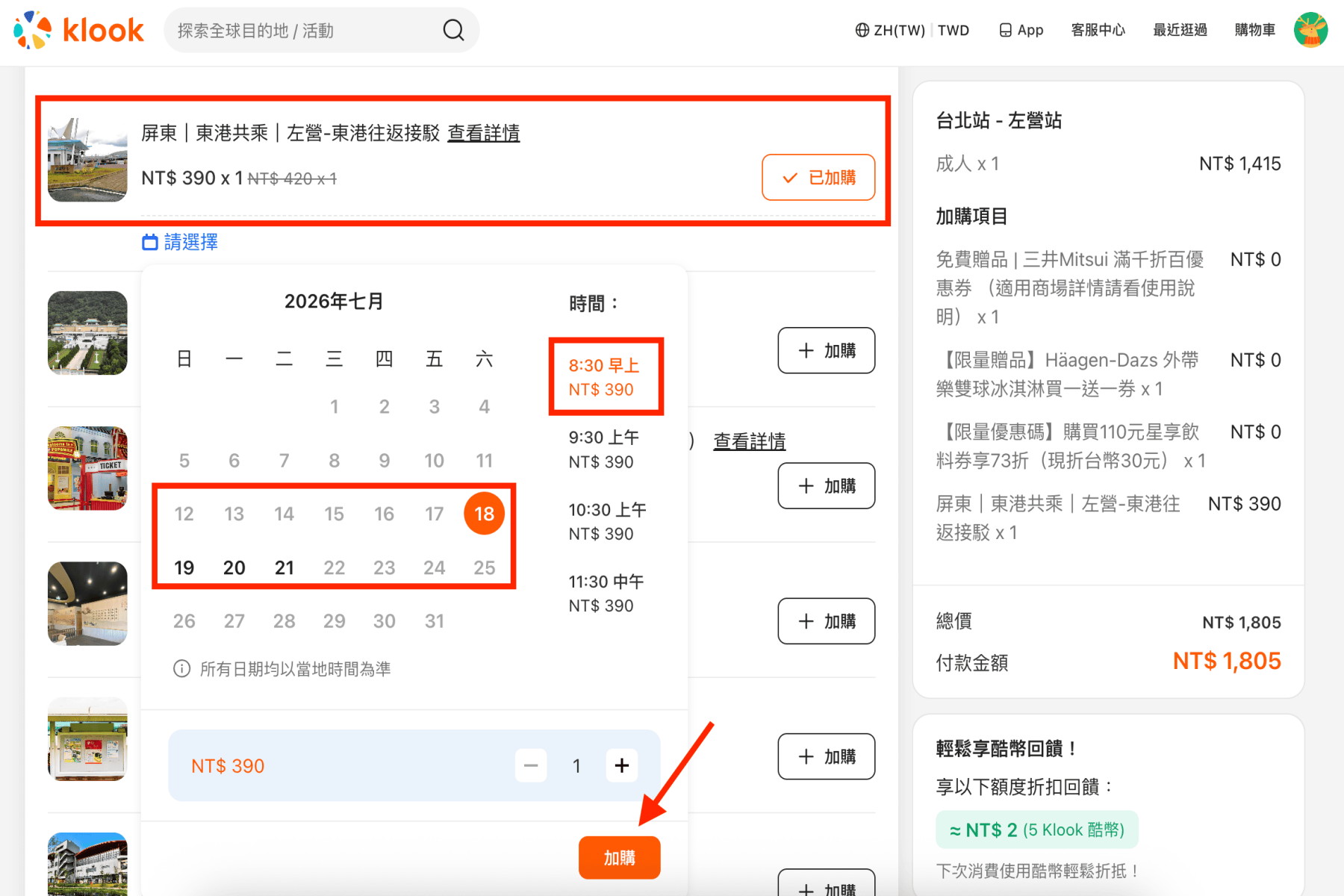This screenshot has width=1344, height=896.
Task: Click the Klook logo
Action: (x=78, y=30)
